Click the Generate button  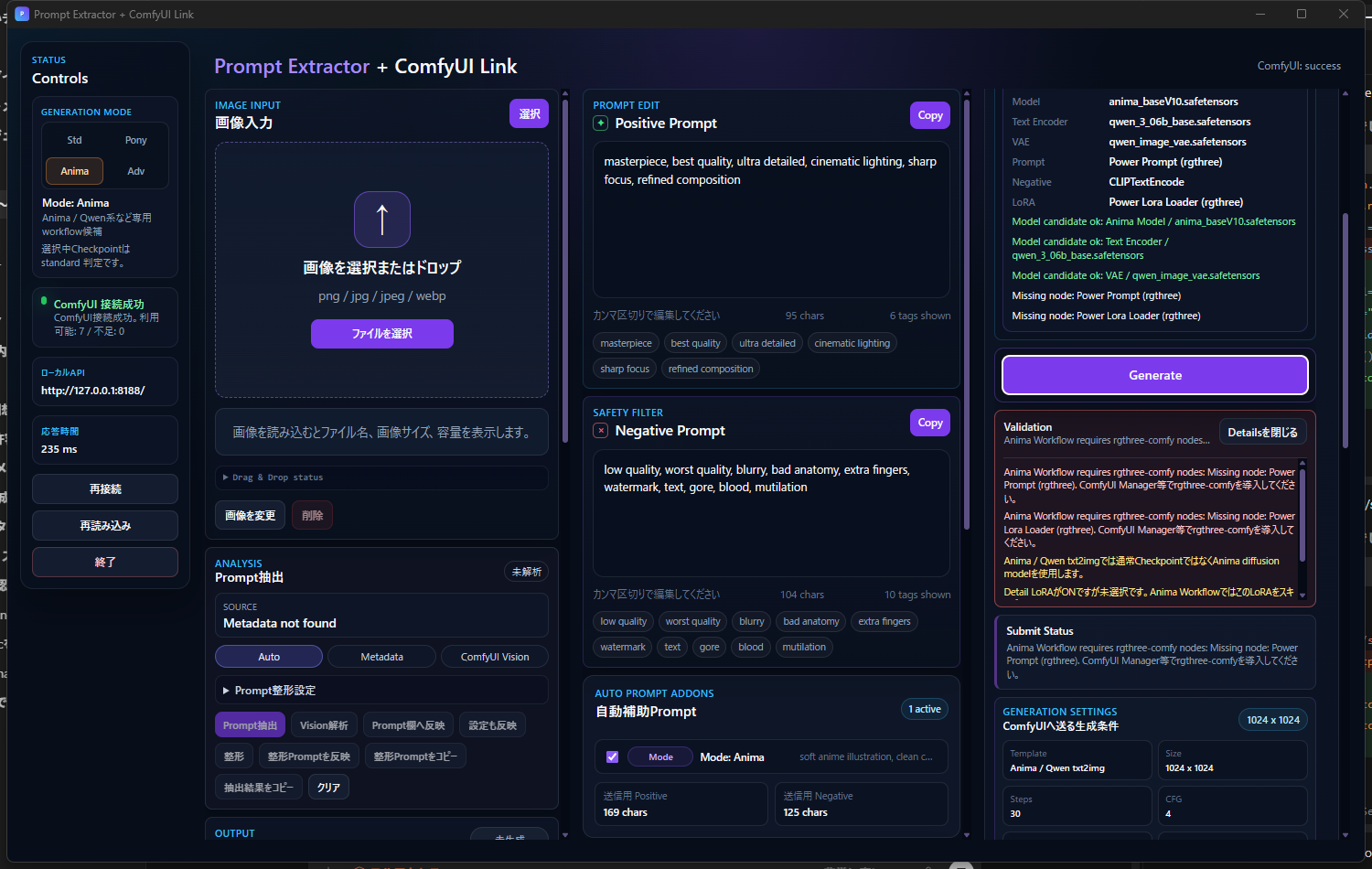click(1155, 375)
